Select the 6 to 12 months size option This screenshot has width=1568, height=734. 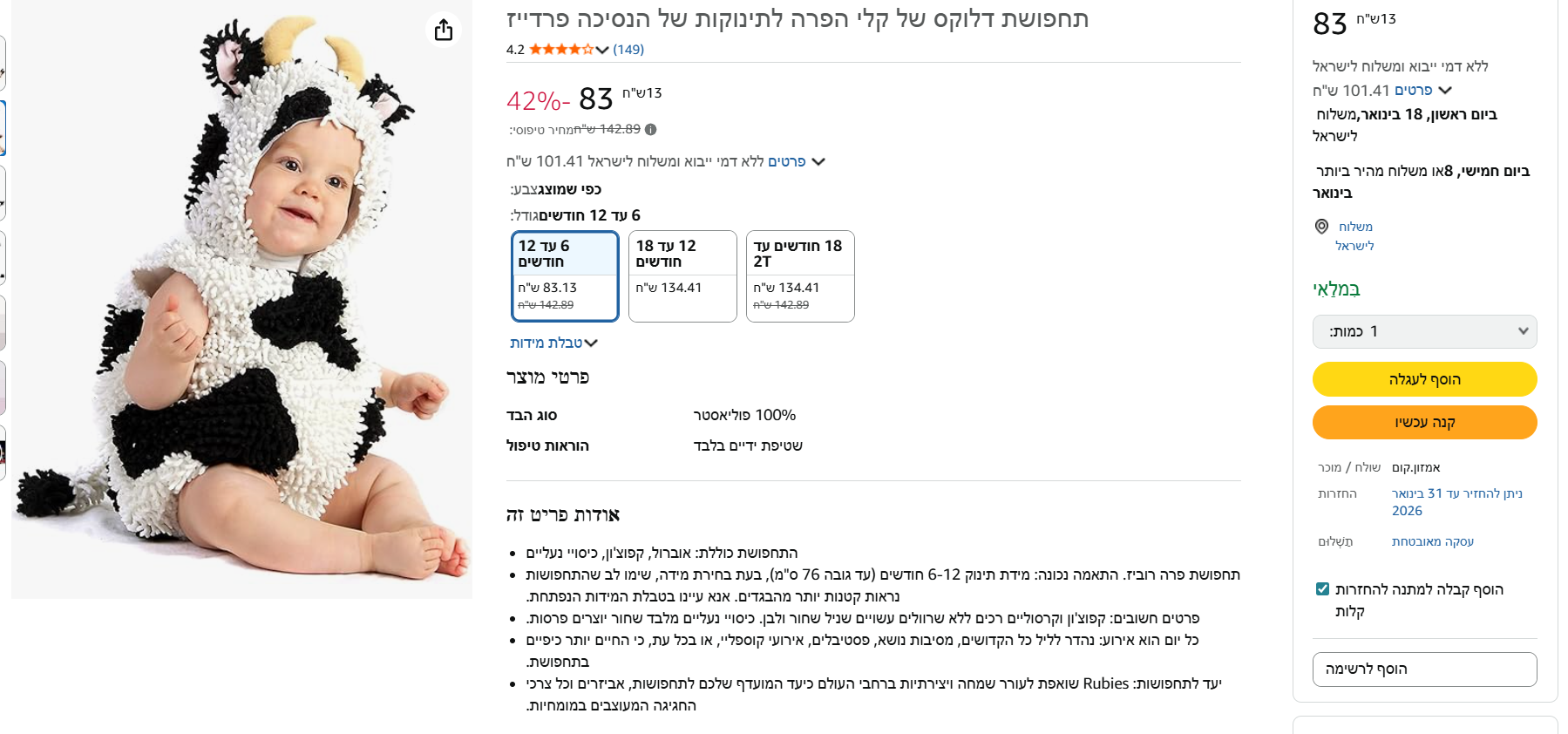pyautogui.click(x=565, y=275)
